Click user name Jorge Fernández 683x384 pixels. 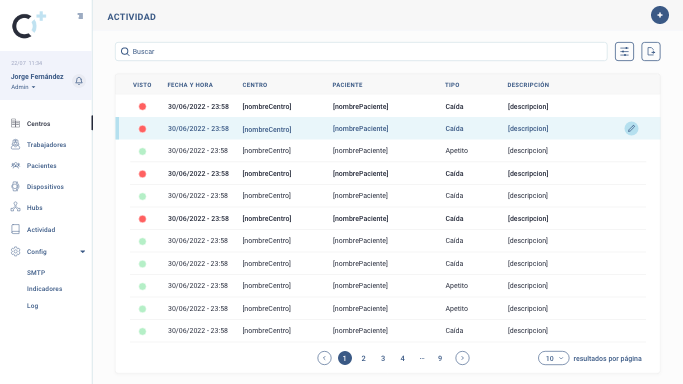(37, 77)
